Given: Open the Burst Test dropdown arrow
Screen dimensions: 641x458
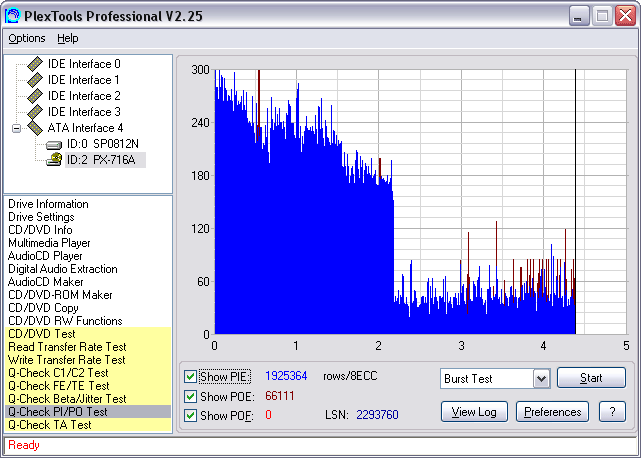Looking at the screenshot, I should tap(541, 379).
